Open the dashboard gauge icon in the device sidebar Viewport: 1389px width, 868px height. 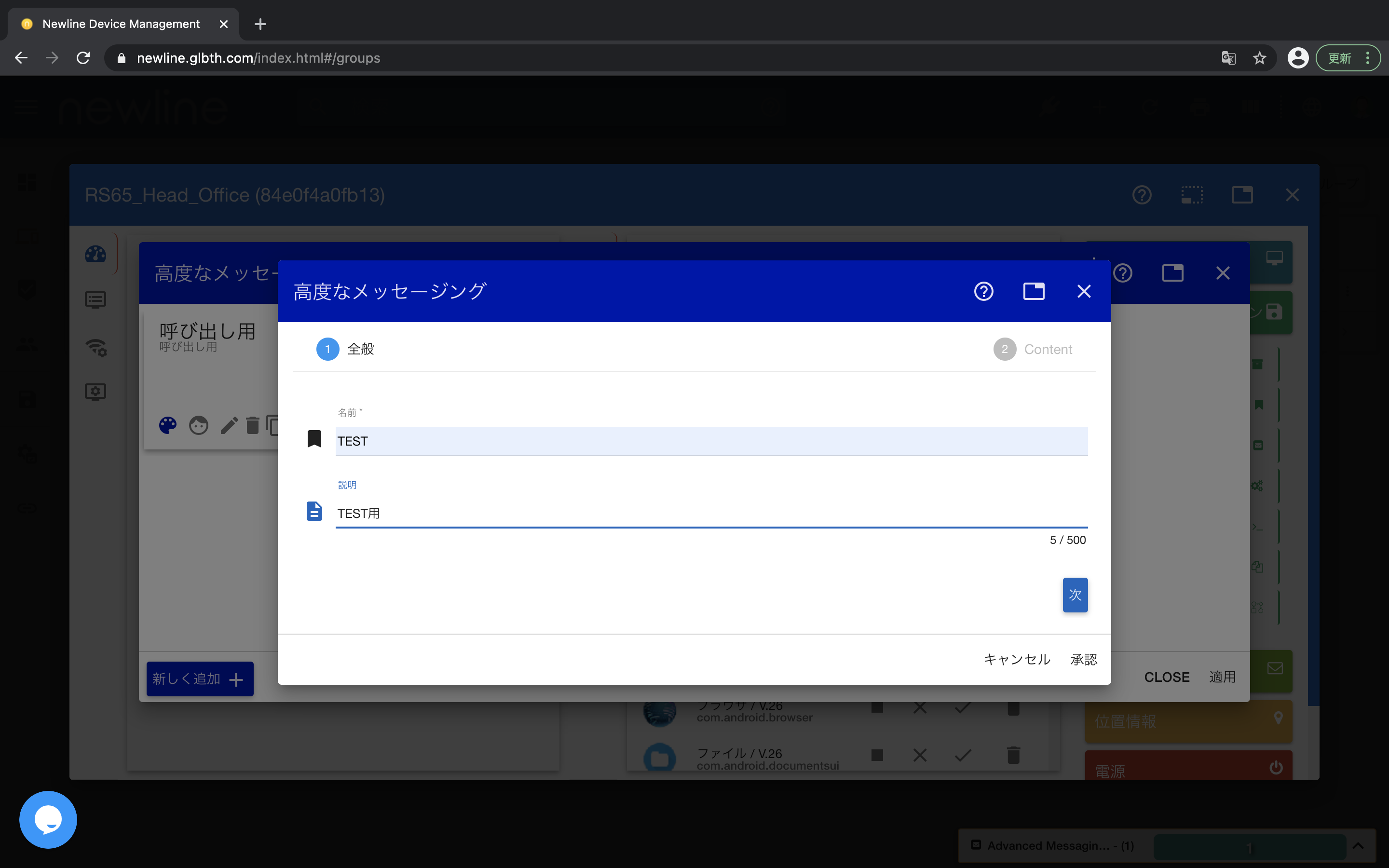tap(95, 254)
